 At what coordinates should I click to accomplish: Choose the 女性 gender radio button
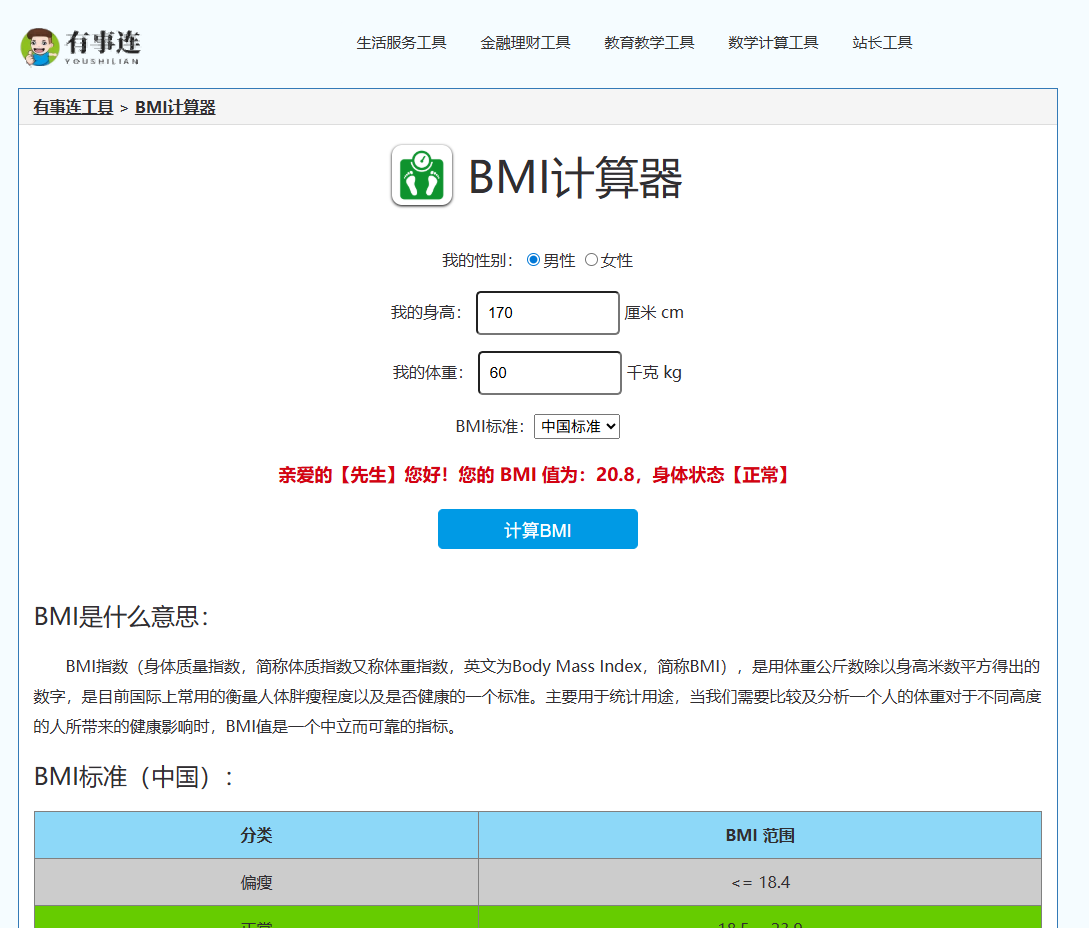(591, 260)
